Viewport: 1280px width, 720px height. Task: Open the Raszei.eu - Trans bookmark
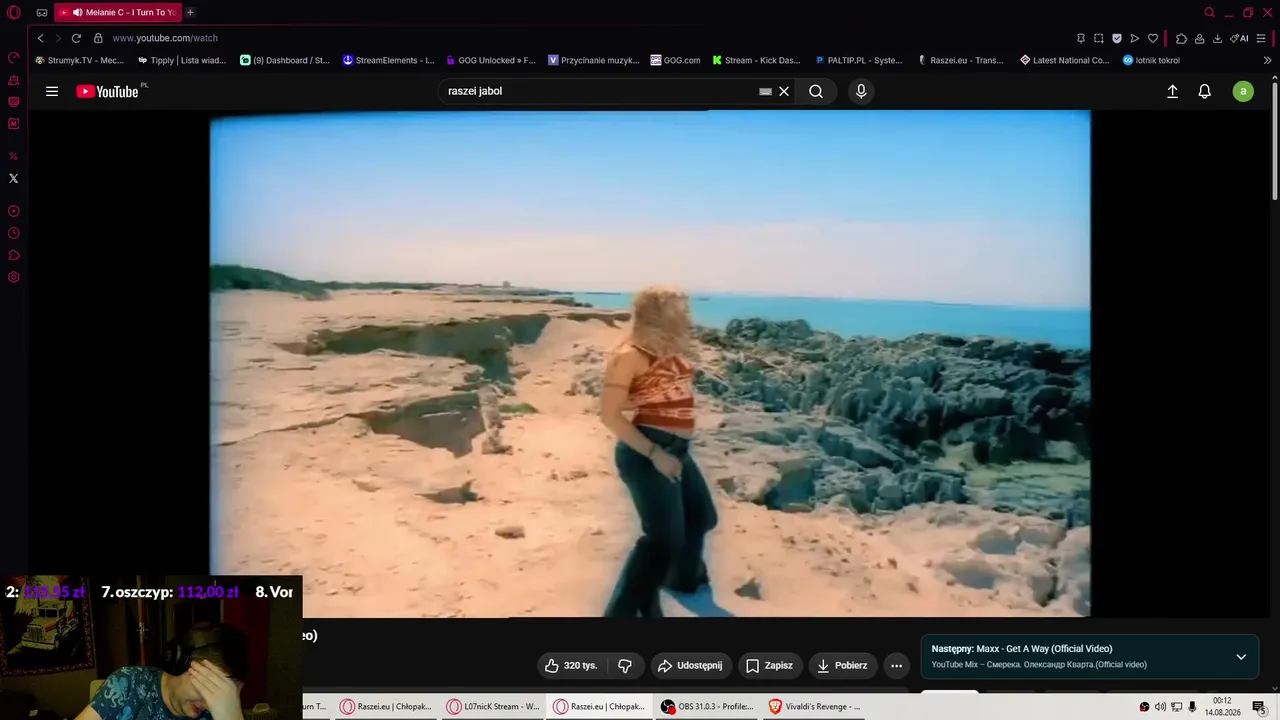point(961,60)
